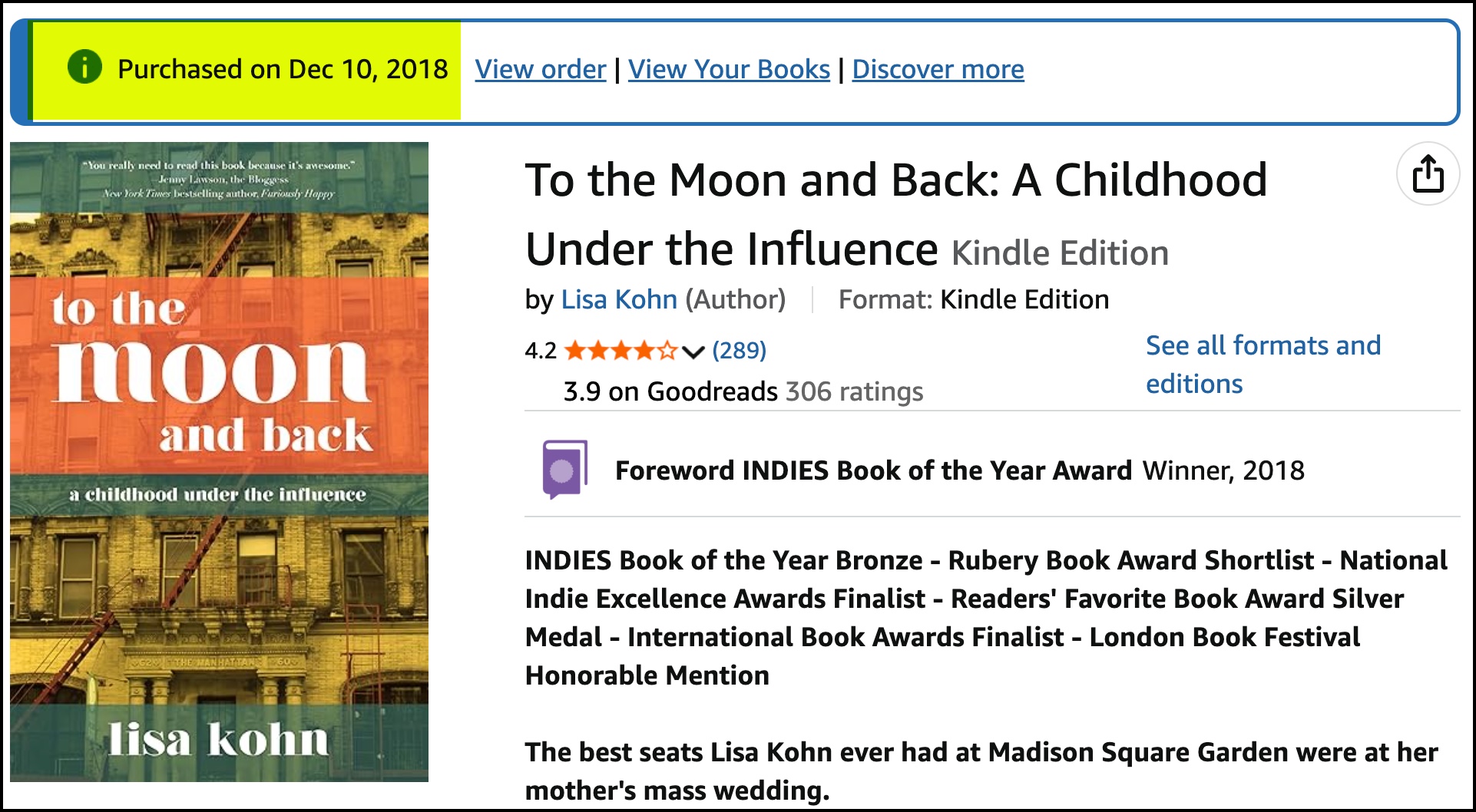Open the 289 customer reviews link
Screen dimensions: 1476x812
(739, 350)
